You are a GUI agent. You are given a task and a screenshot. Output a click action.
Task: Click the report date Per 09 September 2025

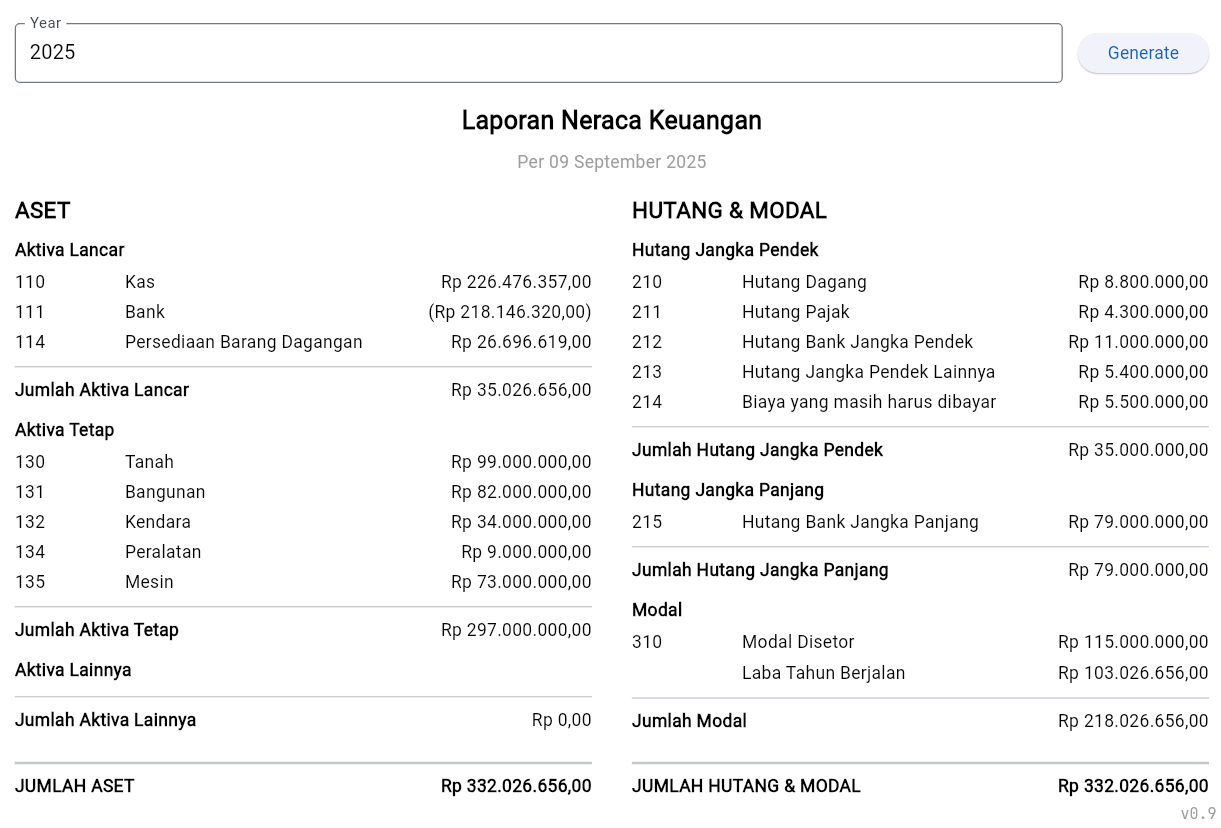611,162
